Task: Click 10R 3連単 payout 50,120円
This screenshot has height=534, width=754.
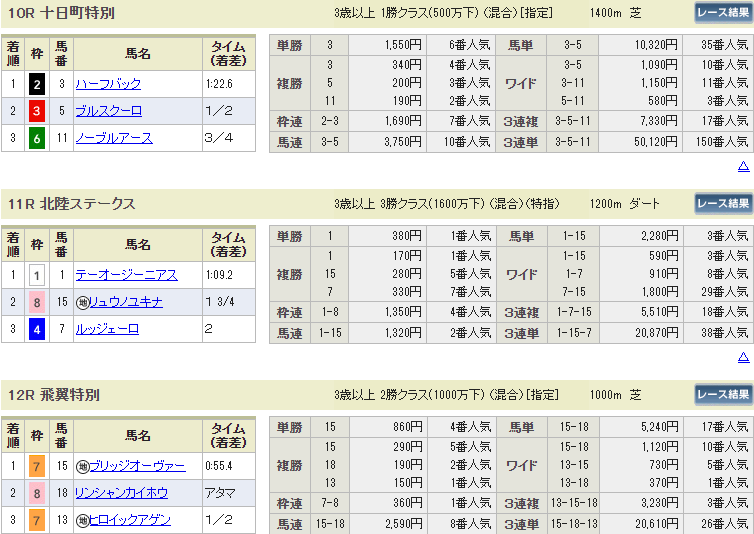Action: coord(656,142)
